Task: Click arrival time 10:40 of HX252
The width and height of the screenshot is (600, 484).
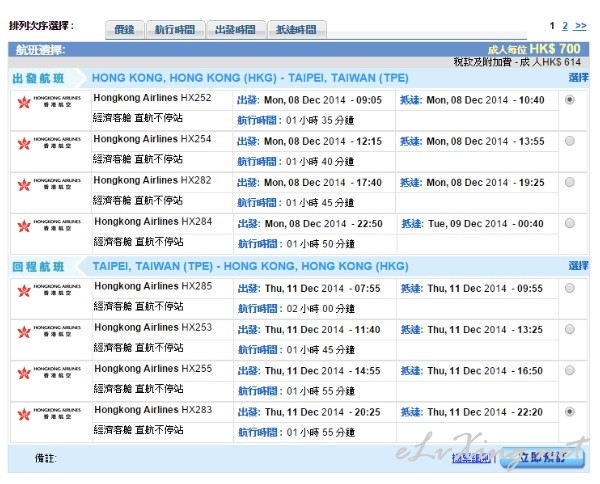Action: click(x=532, y=100)
